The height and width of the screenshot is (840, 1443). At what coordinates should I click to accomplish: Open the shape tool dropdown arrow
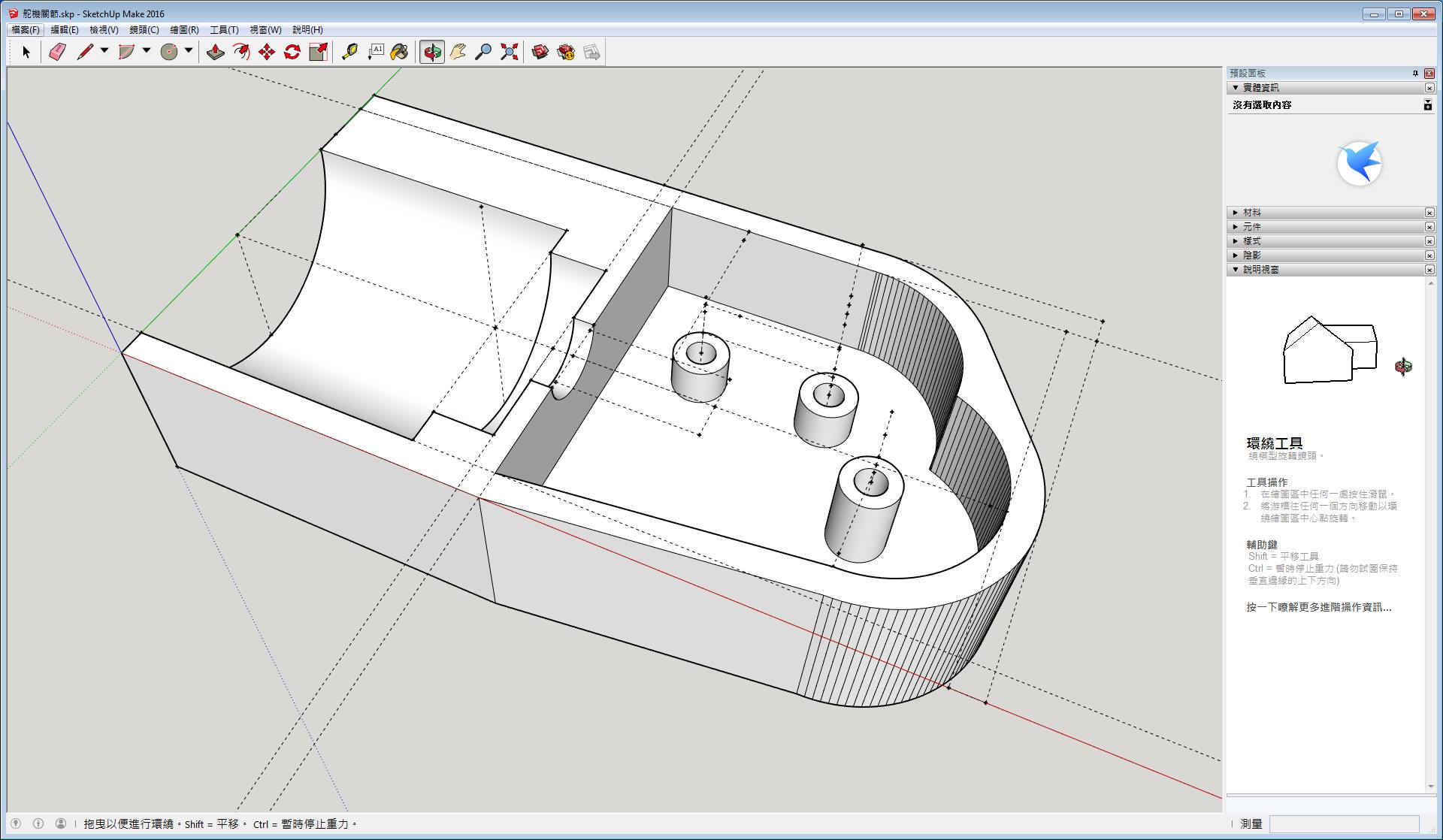(189, 51)
